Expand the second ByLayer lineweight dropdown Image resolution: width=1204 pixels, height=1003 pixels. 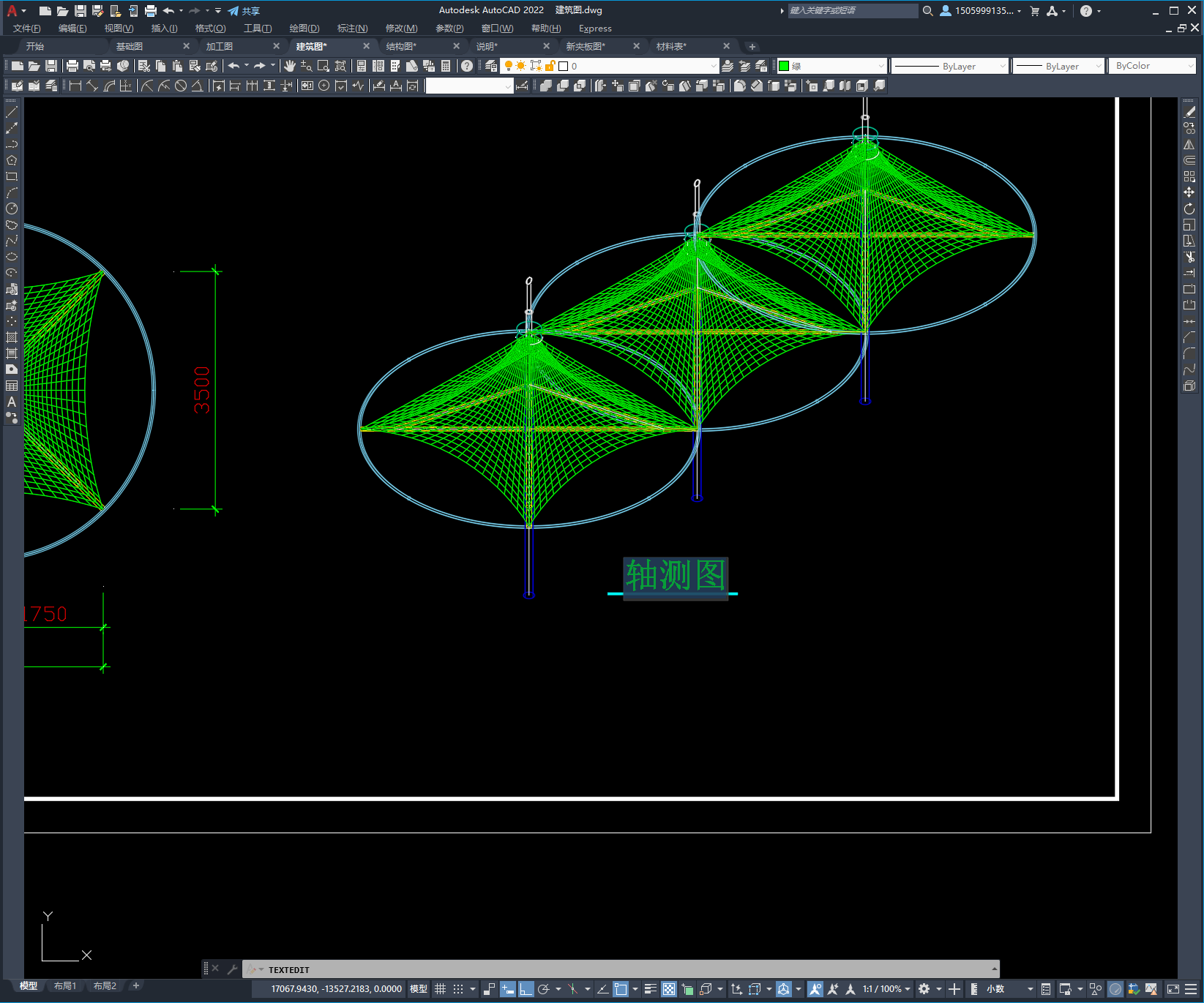pos(1098,66)
